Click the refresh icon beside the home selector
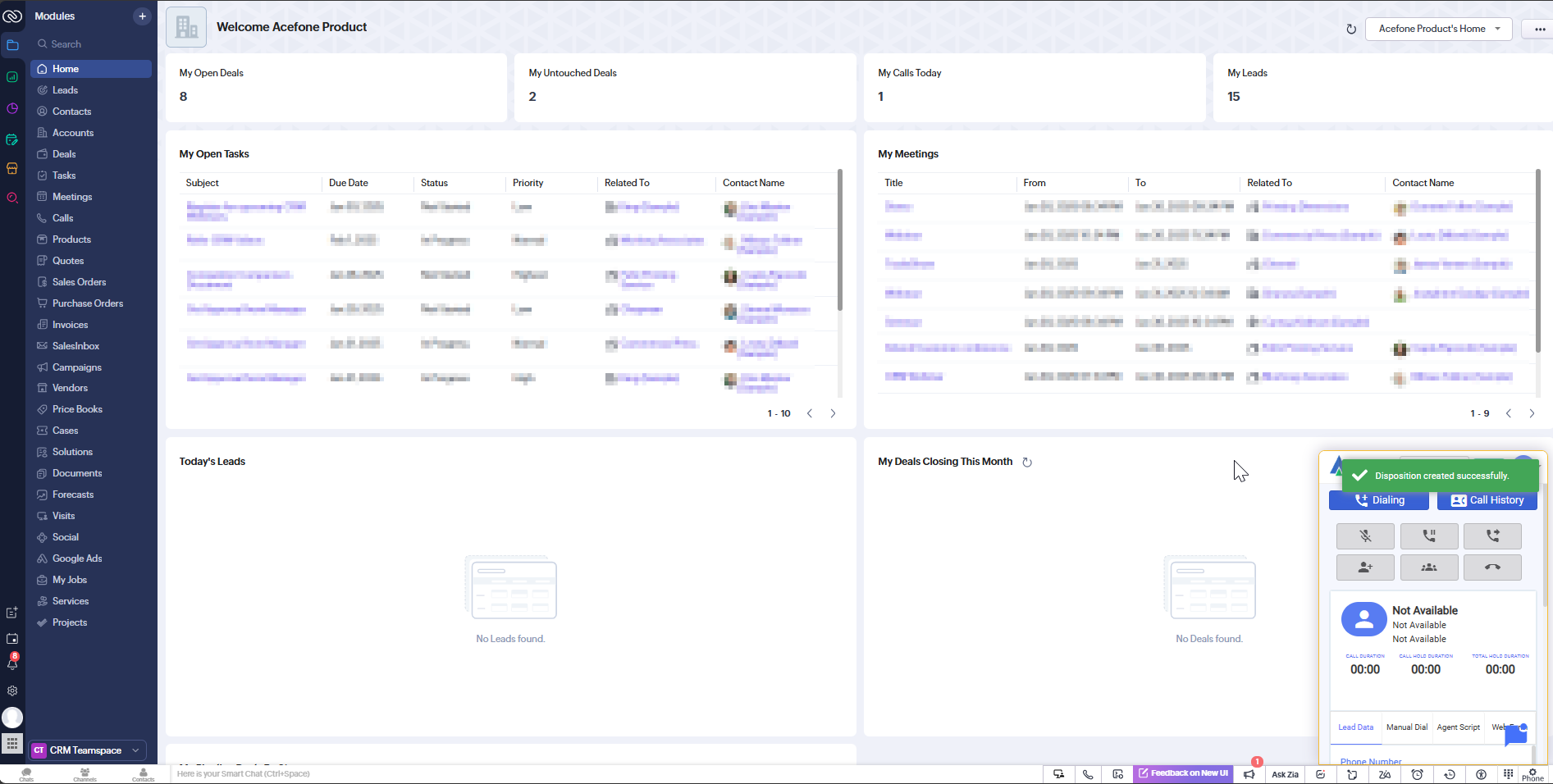Screen dimensions: 1553x784 1351,29
